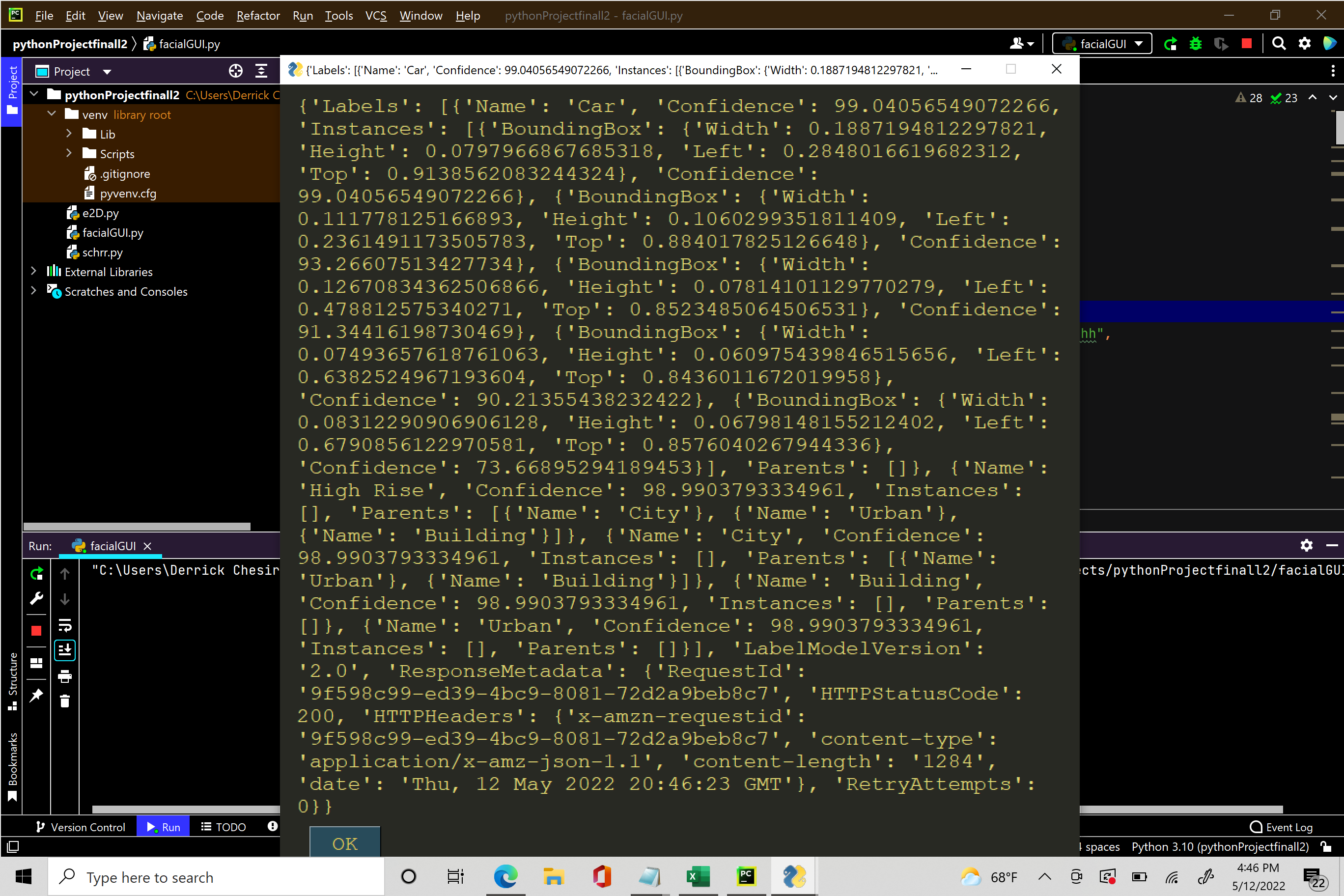
Task: Start debugging facialGUI
Action: [x=1195, y=43]
